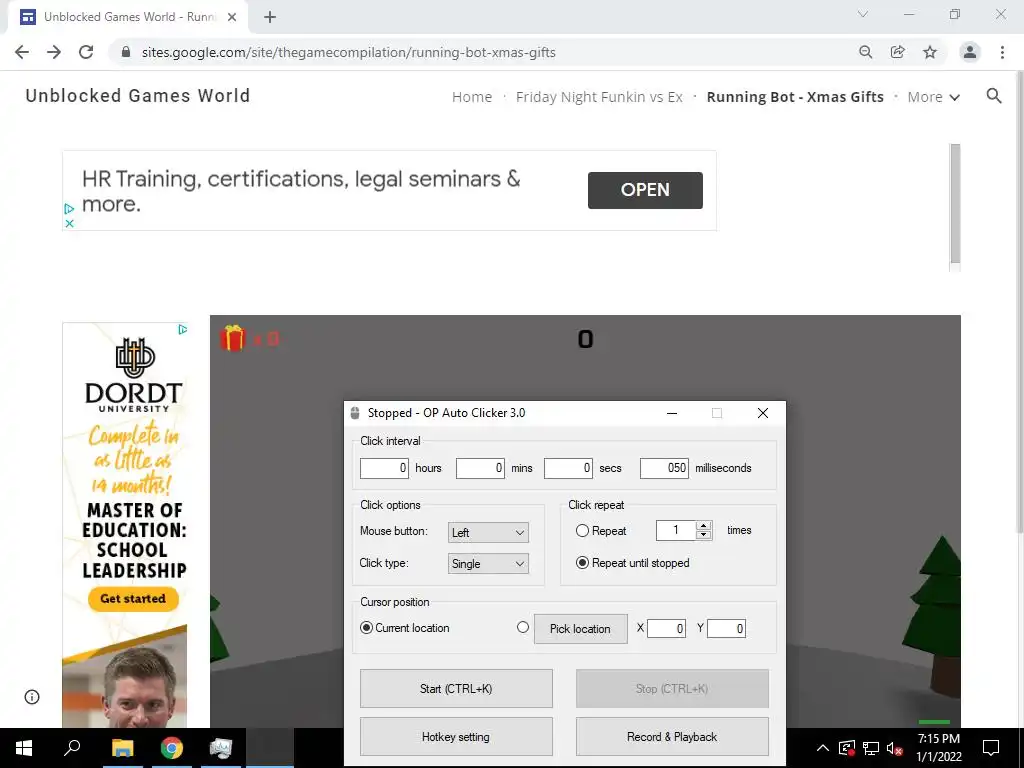
Task: Open the notification center icon
Action: pyautogui.click(x=991, y=748)
